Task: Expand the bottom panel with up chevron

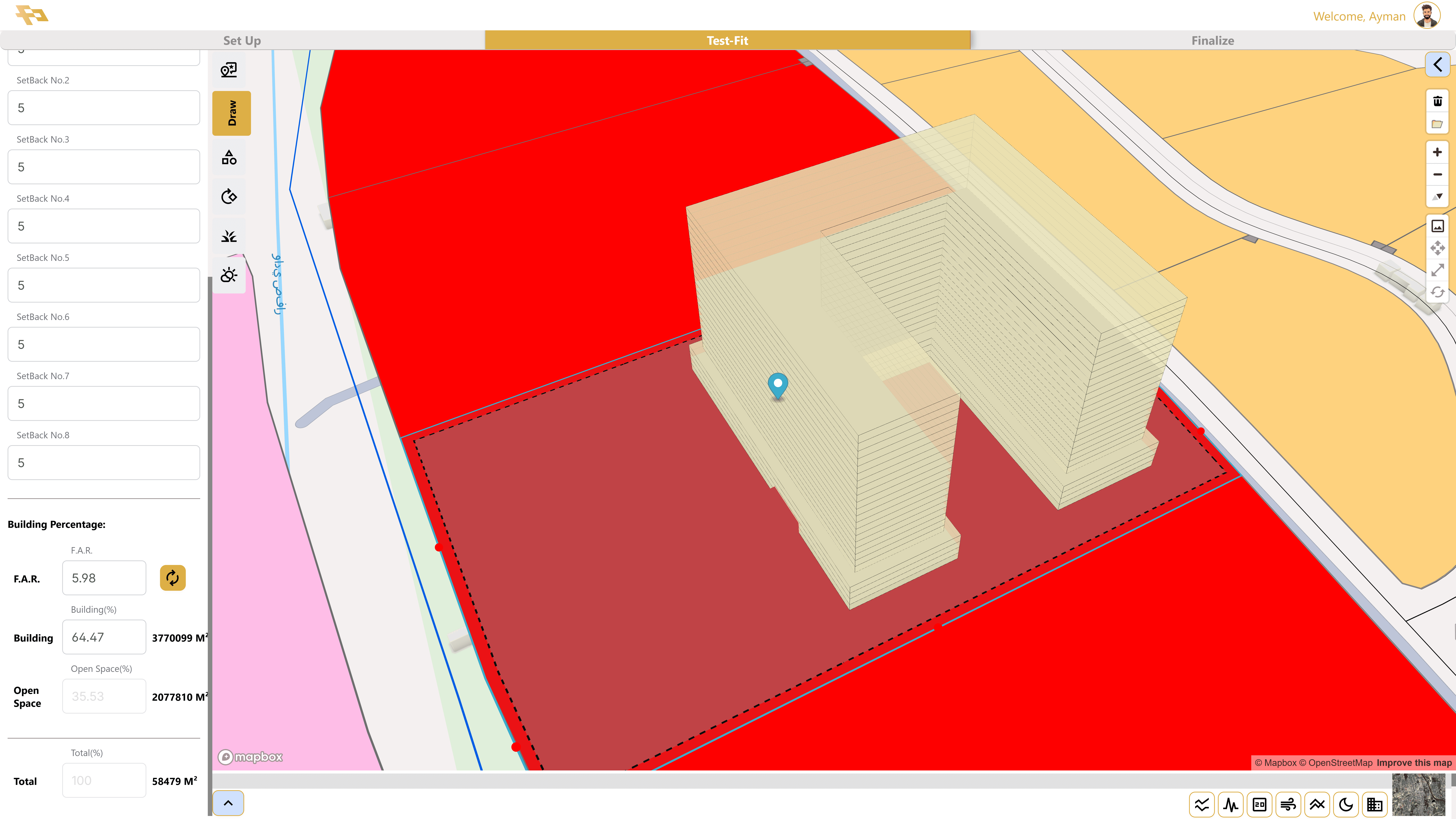Action: tap(228, 803)
